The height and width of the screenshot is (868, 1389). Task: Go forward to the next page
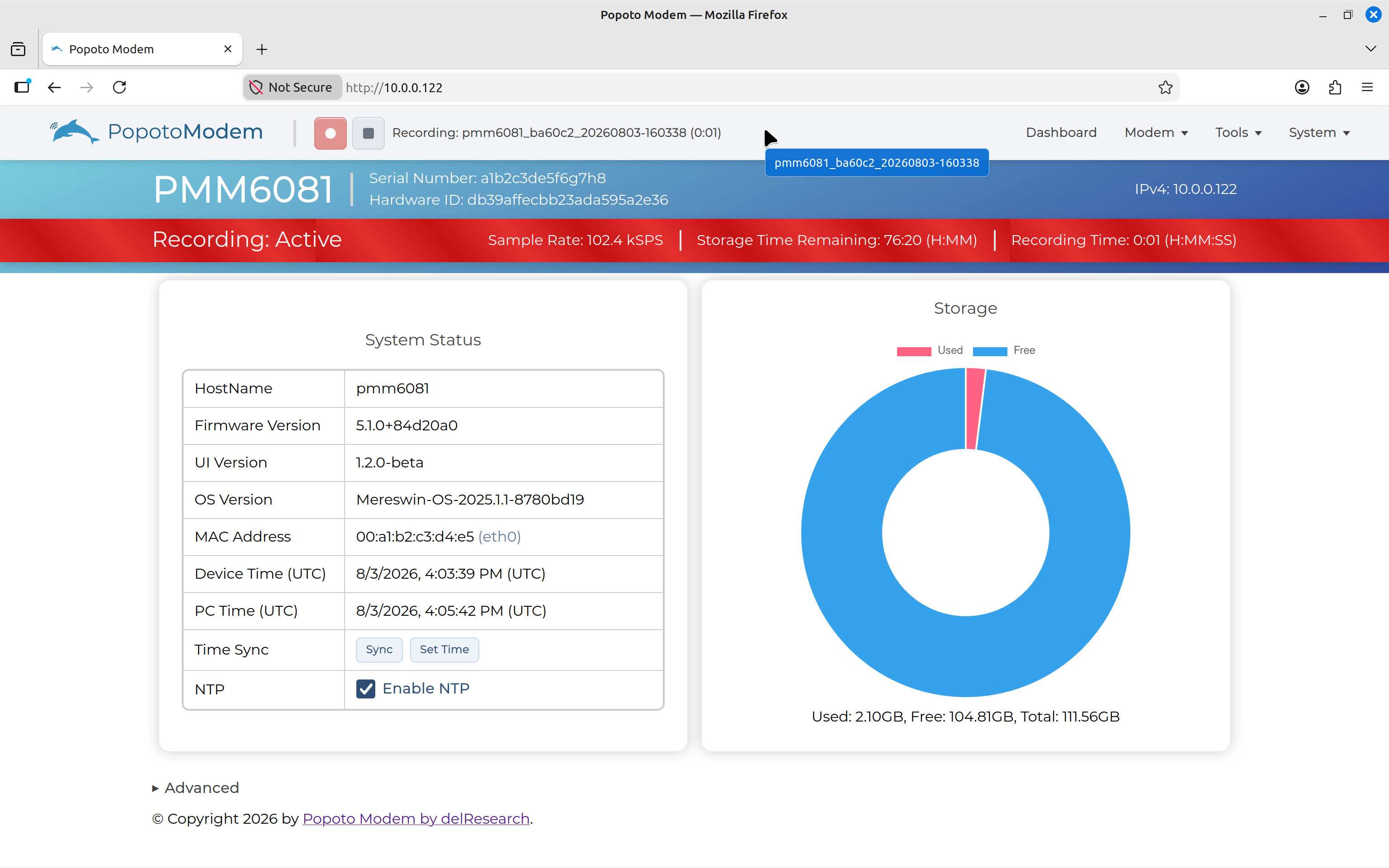point(87,87)
